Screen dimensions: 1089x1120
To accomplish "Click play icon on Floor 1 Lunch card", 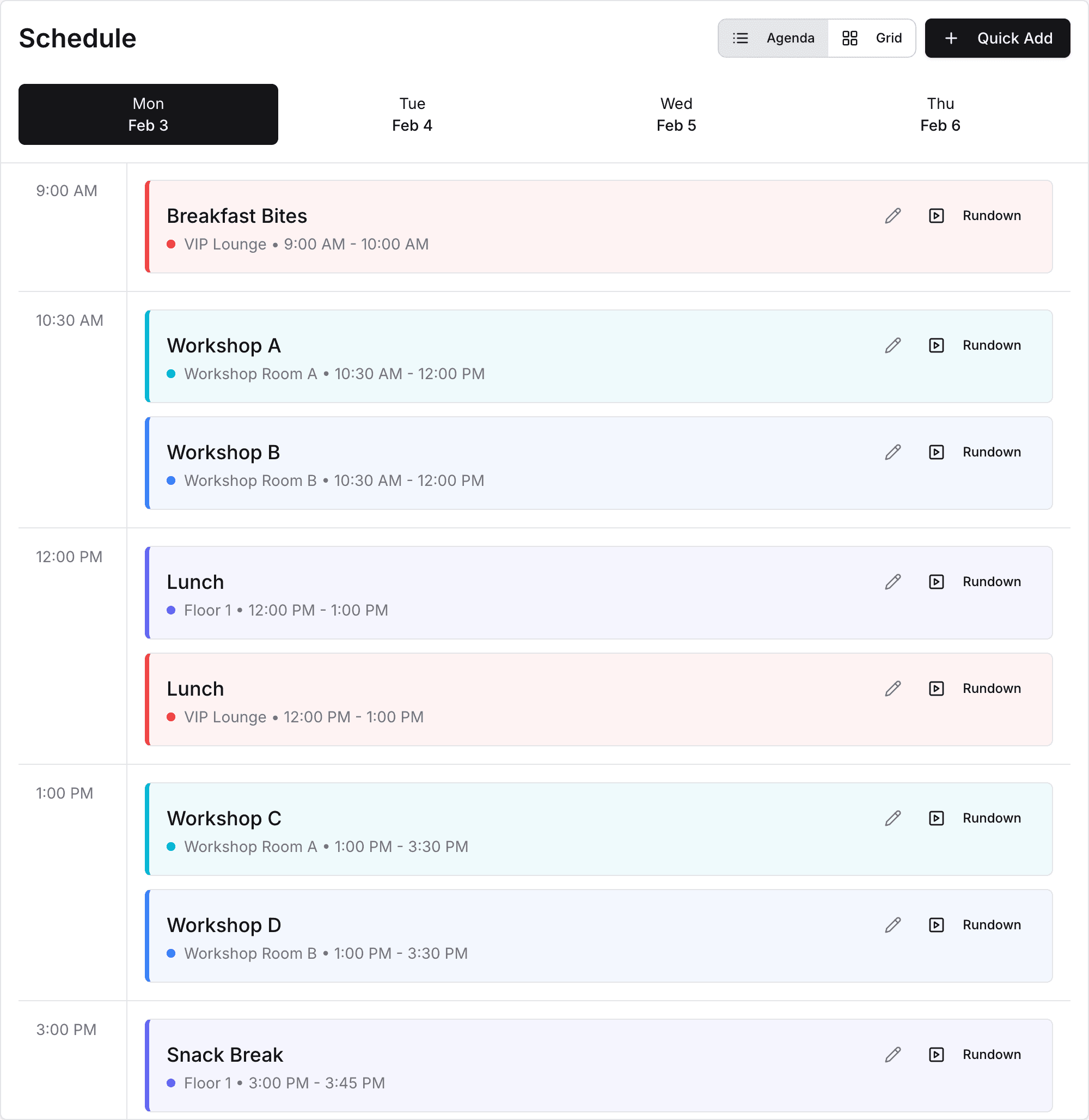I will coord(937,582).
